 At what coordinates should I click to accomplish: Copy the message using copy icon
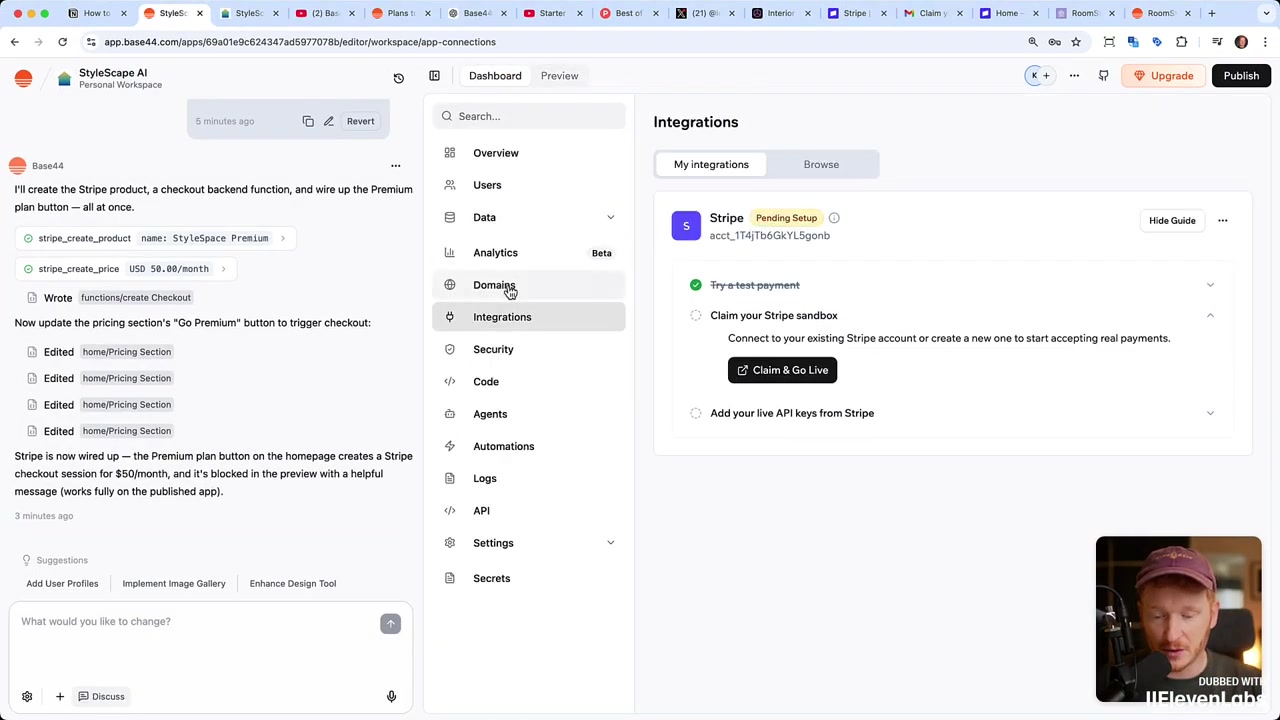[x=308, y=121]
